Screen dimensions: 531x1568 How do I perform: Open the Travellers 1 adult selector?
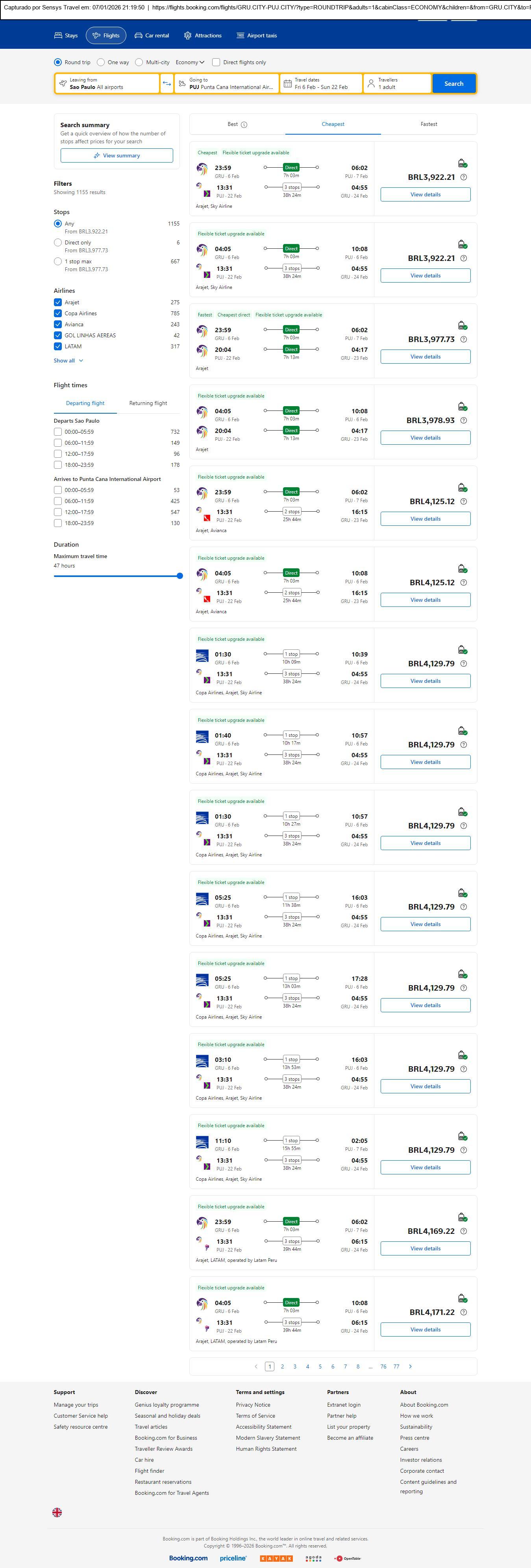point(397,83)
